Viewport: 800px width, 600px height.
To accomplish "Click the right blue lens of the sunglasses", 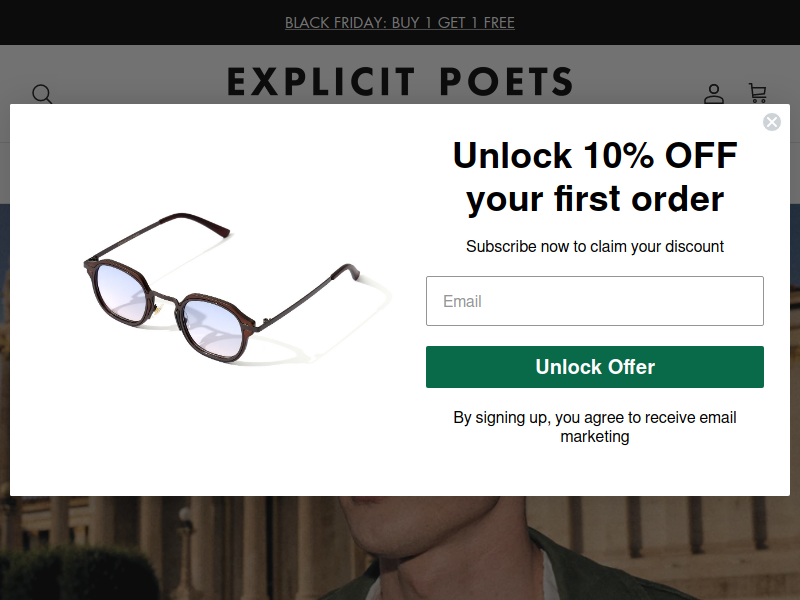I will coord(213,327).
